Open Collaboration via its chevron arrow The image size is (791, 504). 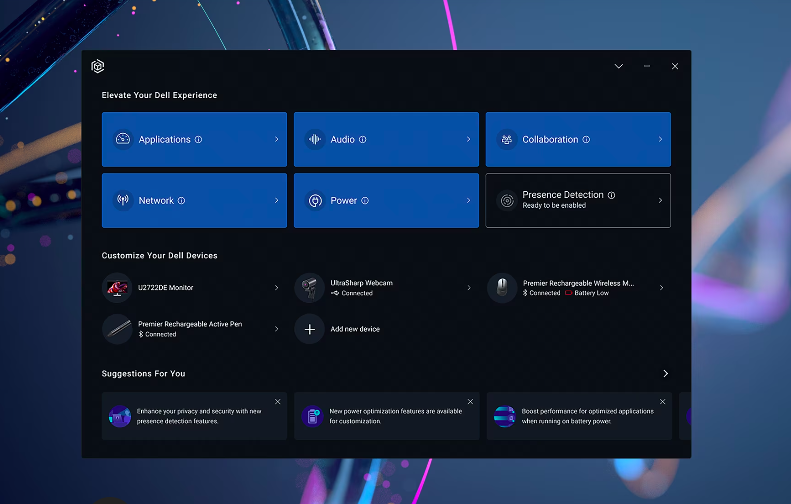click(x=660, y=139)
